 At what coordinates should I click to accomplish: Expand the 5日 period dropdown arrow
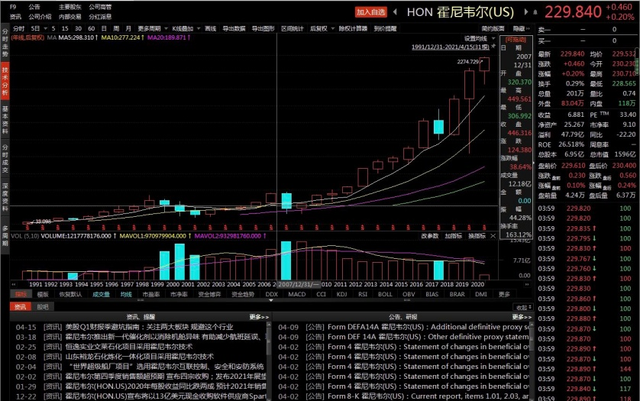[45, 29]
